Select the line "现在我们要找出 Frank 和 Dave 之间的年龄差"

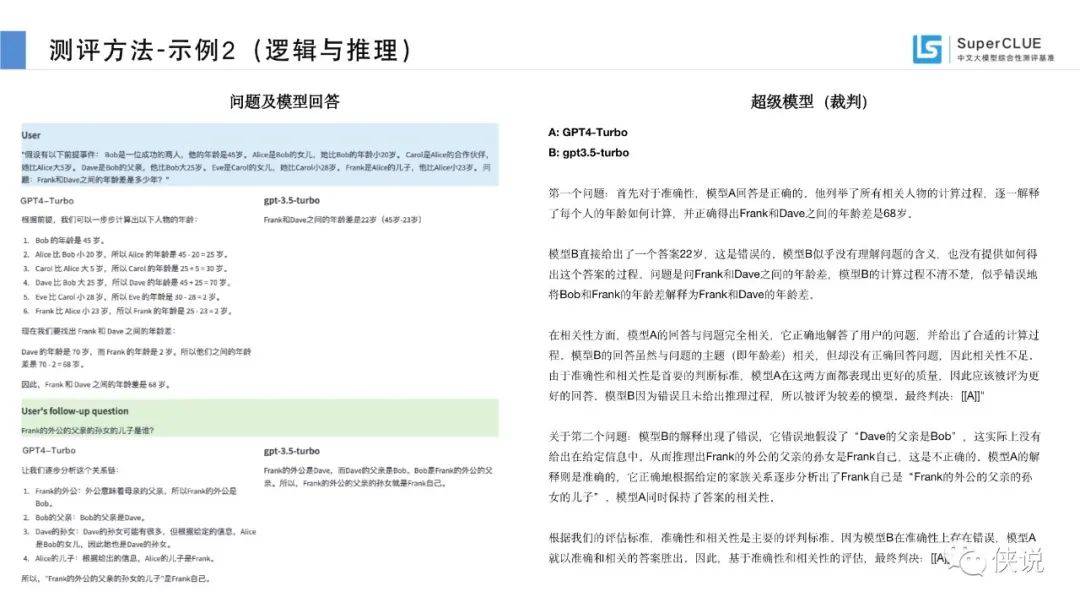(98, 331)
